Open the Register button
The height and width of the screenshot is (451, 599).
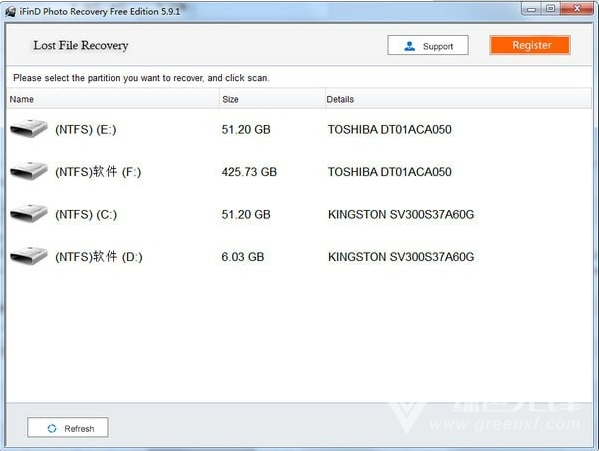pyautogui.click(x=530, y=45)
